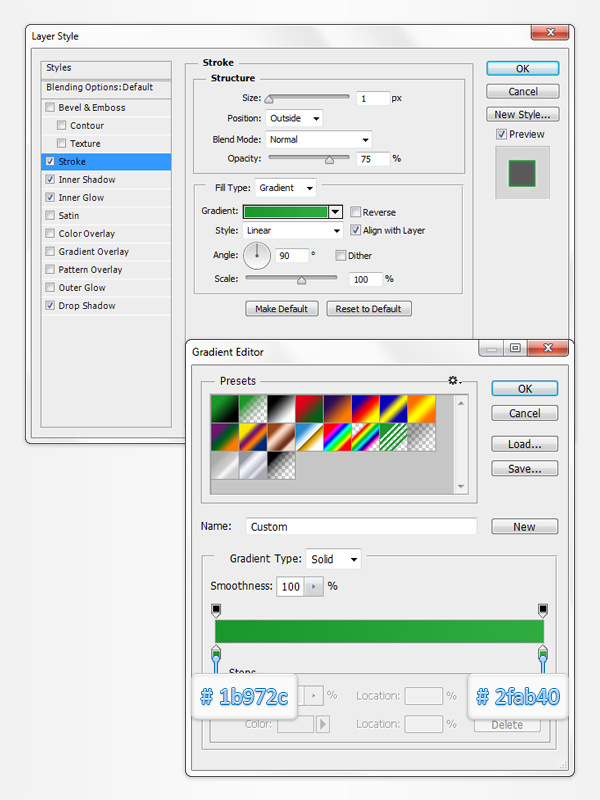Click the stroke Opacity slider handle
Image resolution: width=600 pixels, height=800 pixels.
click(329, 159)
